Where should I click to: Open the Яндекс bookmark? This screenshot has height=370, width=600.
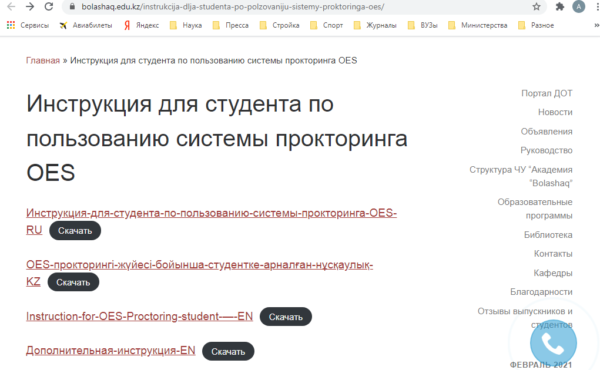point(141,25)
